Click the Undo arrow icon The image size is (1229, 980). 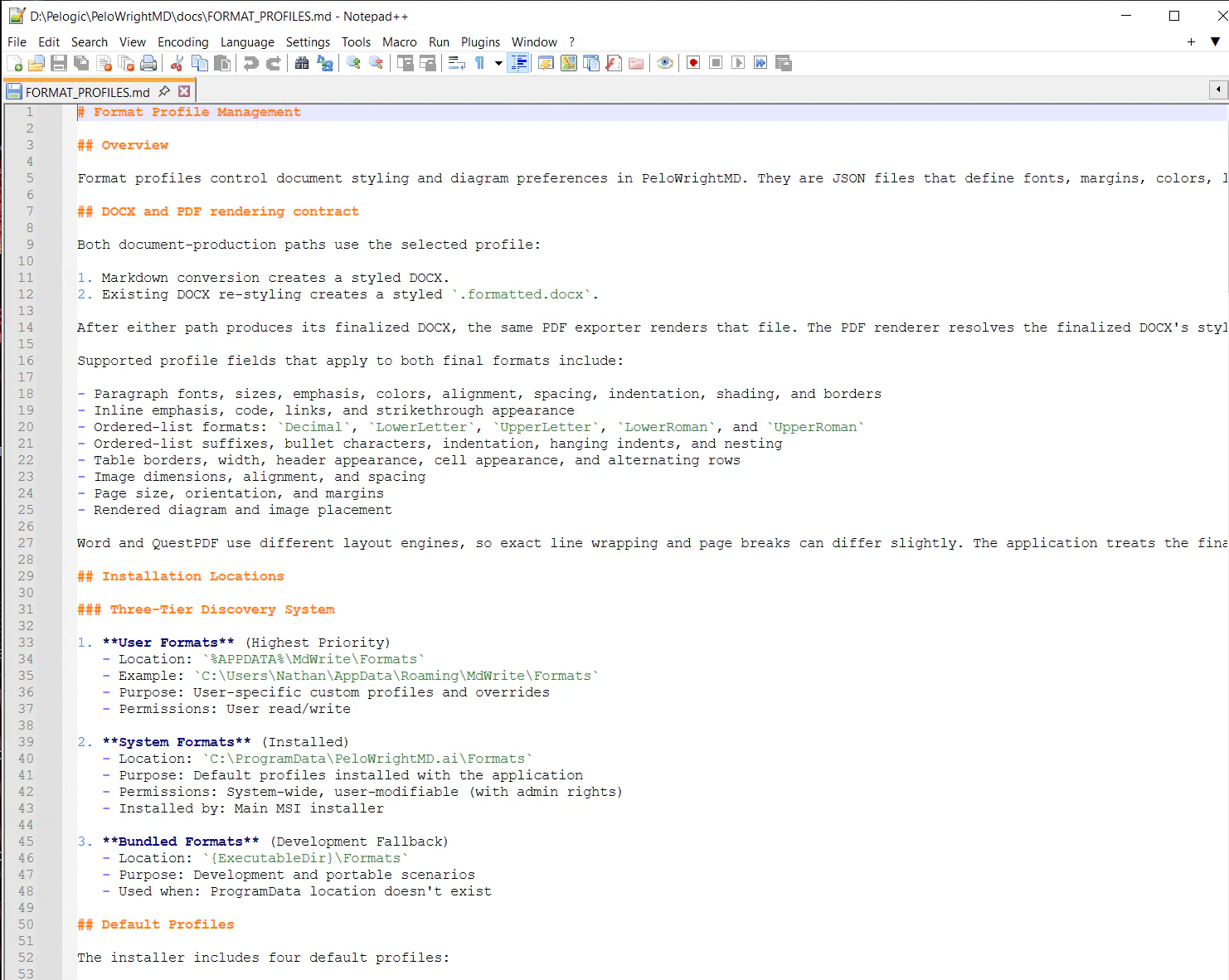250,63
